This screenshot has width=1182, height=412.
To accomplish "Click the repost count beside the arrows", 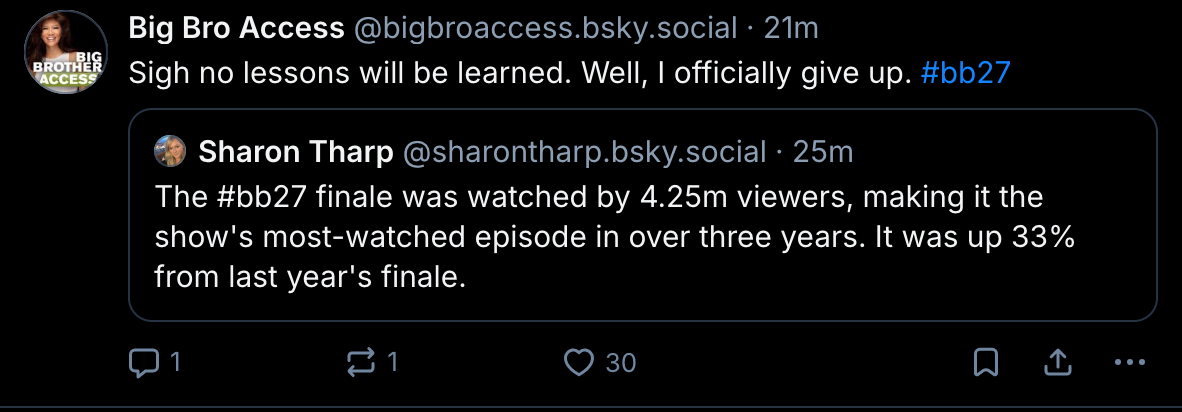I will click(x=392, y=362).
